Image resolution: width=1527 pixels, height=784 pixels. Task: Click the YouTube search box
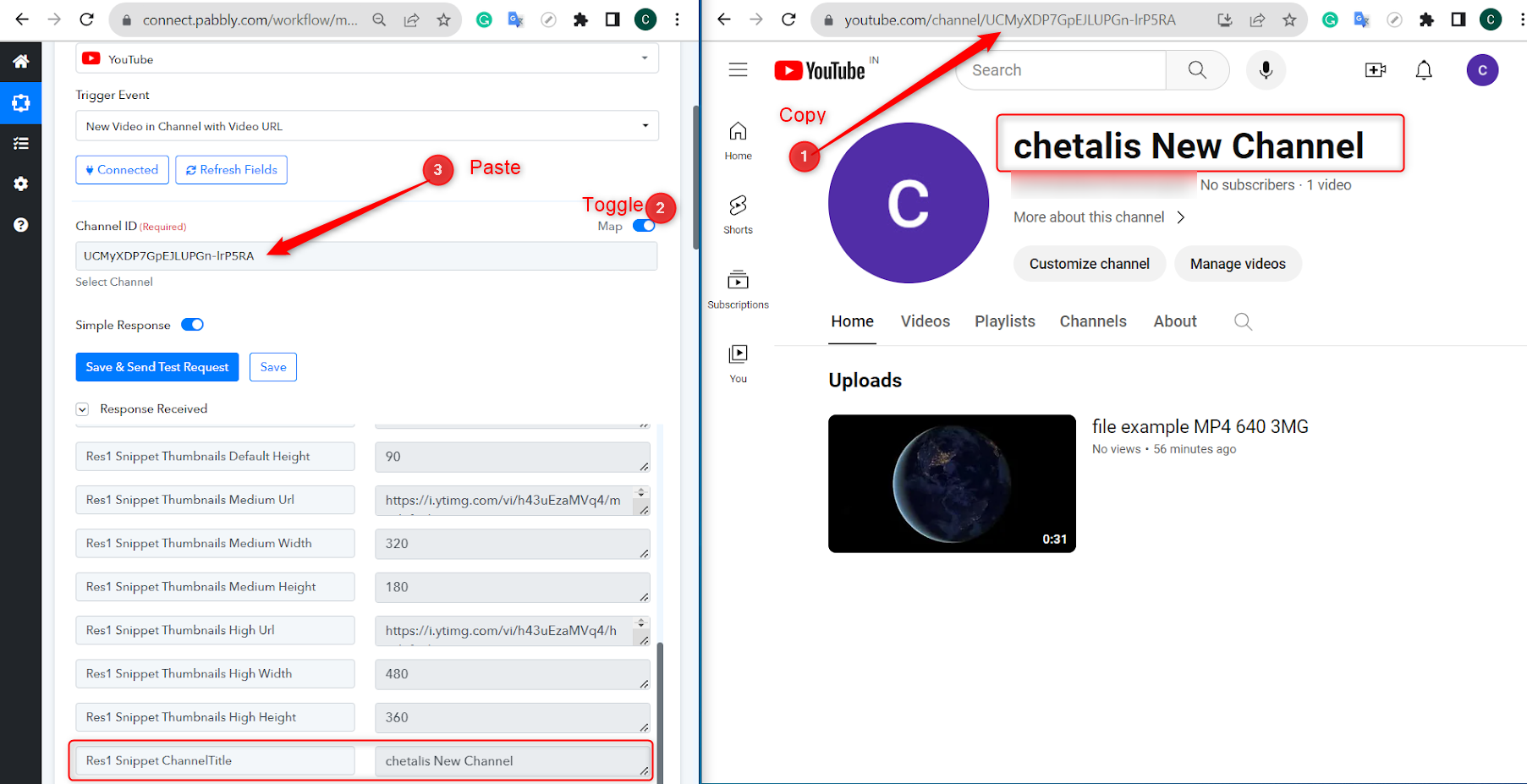pyautogui.click(x=1061, y=70)
